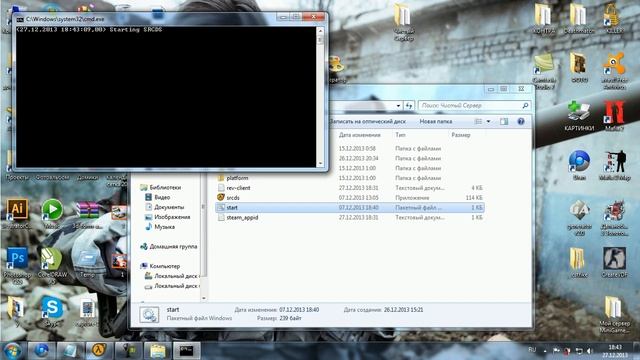
Task: Toggle the Explorer preview pane button
Action: pos(504,121)
